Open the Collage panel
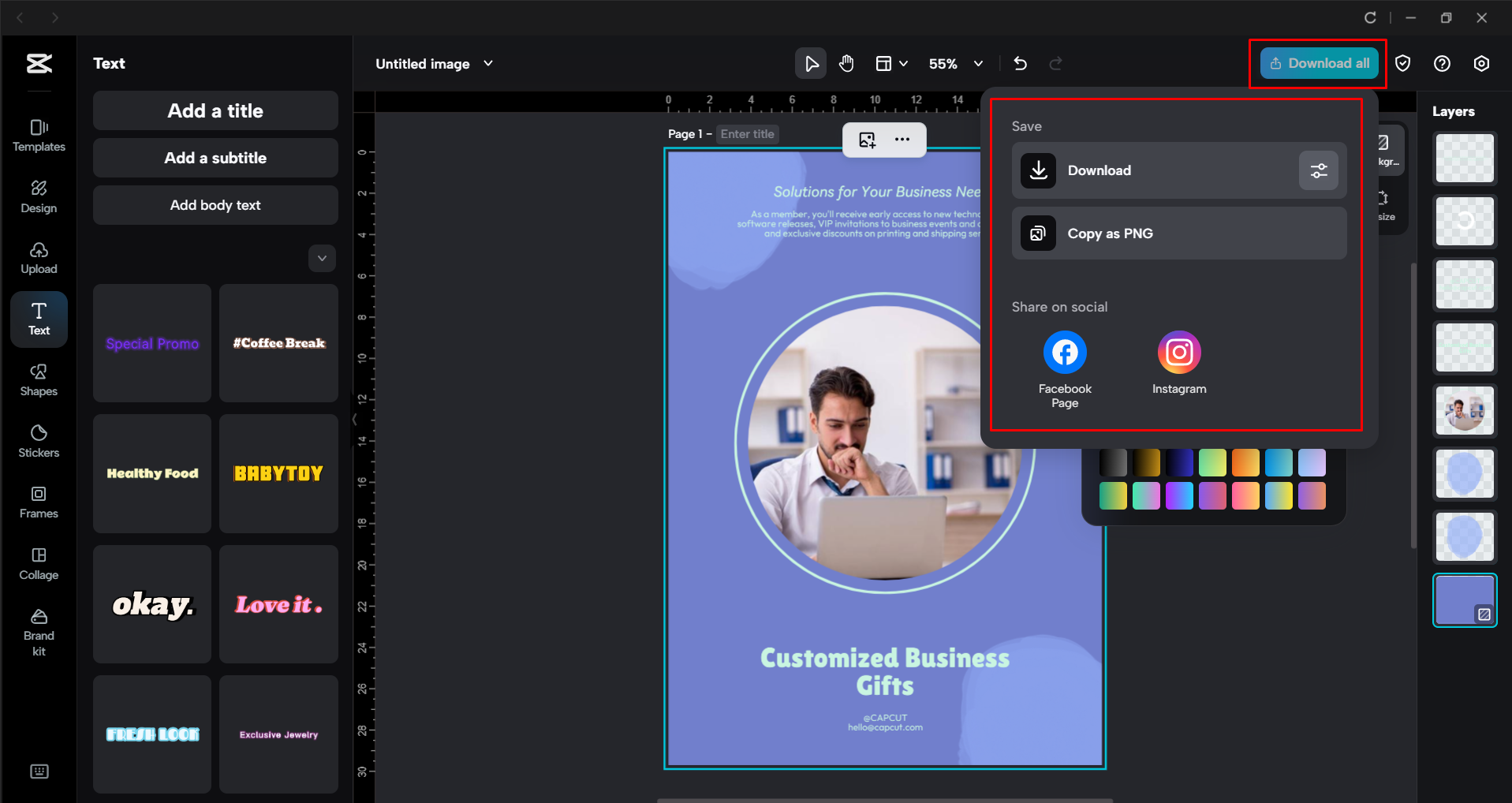 point(38,562)
